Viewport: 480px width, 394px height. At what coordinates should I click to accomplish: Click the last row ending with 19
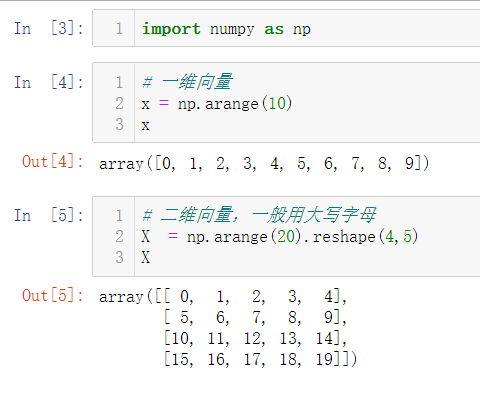point(261,359)
